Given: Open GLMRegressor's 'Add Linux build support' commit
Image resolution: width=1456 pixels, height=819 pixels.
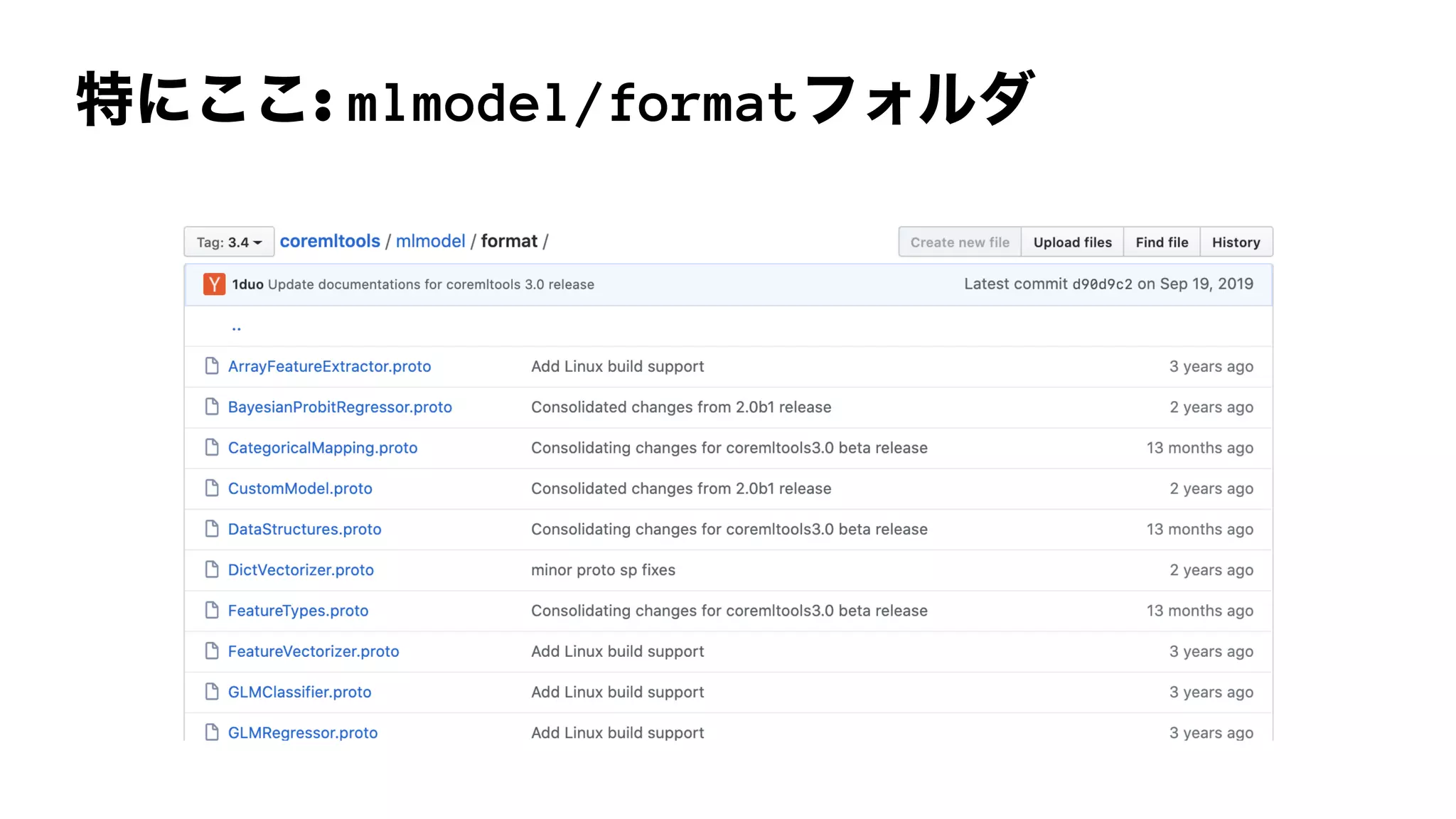Looking at the screenshot, I should pos(617,732).
